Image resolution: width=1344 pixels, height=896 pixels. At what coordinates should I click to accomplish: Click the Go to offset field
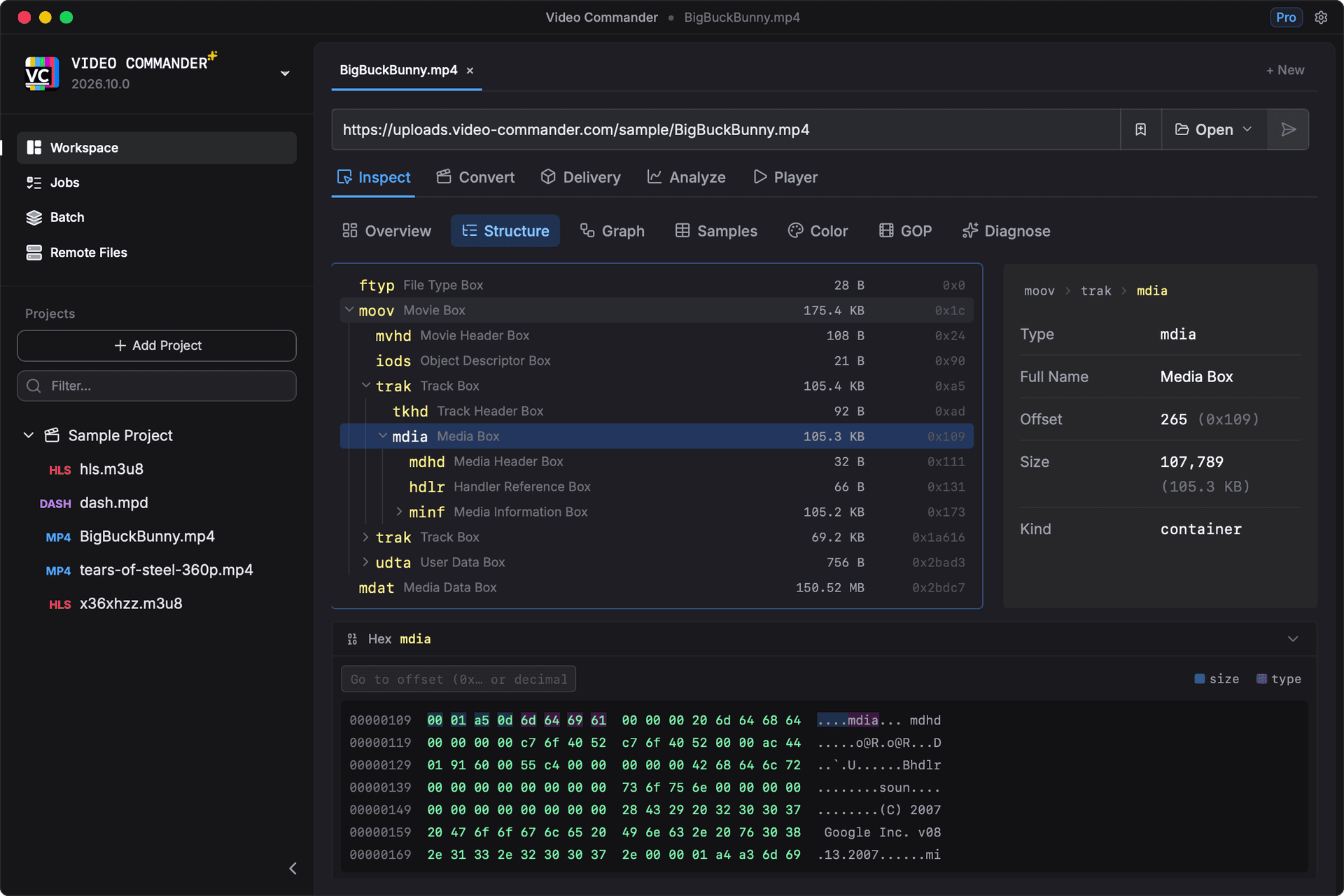click(458, 679)
